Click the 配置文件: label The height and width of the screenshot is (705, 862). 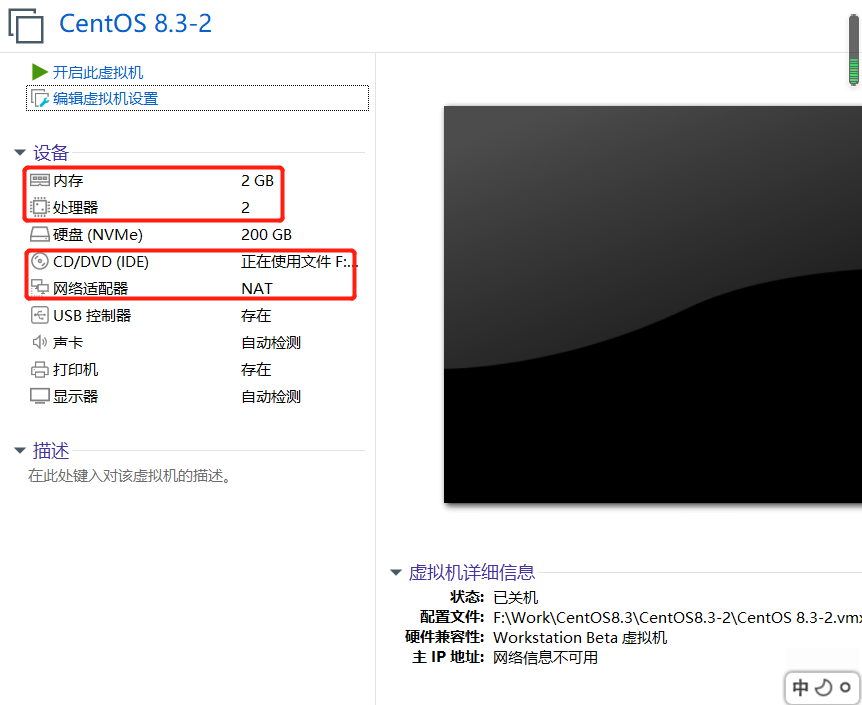(452, 618)
